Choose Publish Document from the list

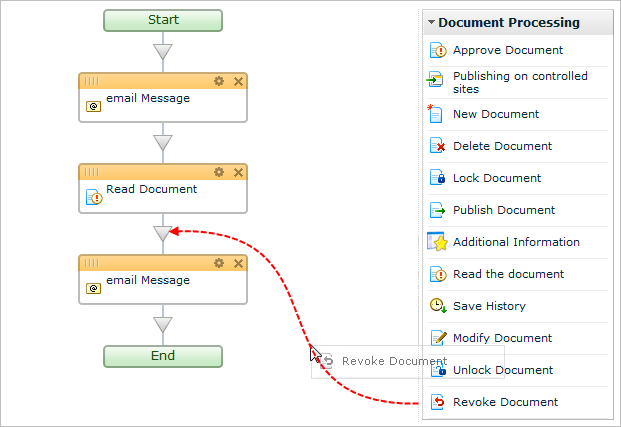[x=503, y=210]
